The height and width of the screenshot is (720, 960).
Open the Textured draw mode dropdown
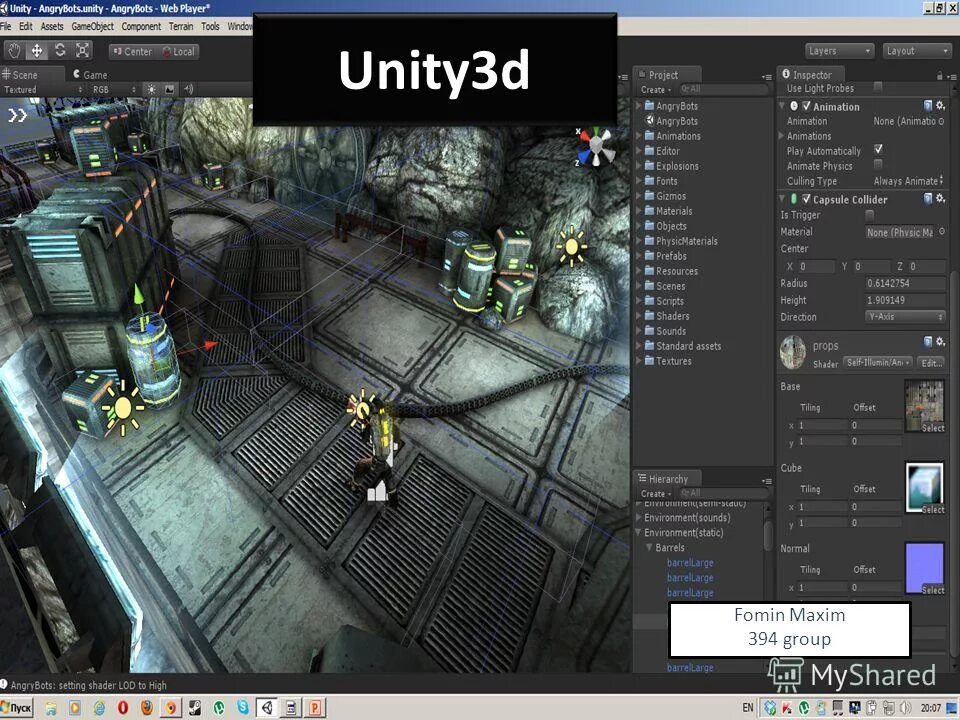tap(43, 90)
